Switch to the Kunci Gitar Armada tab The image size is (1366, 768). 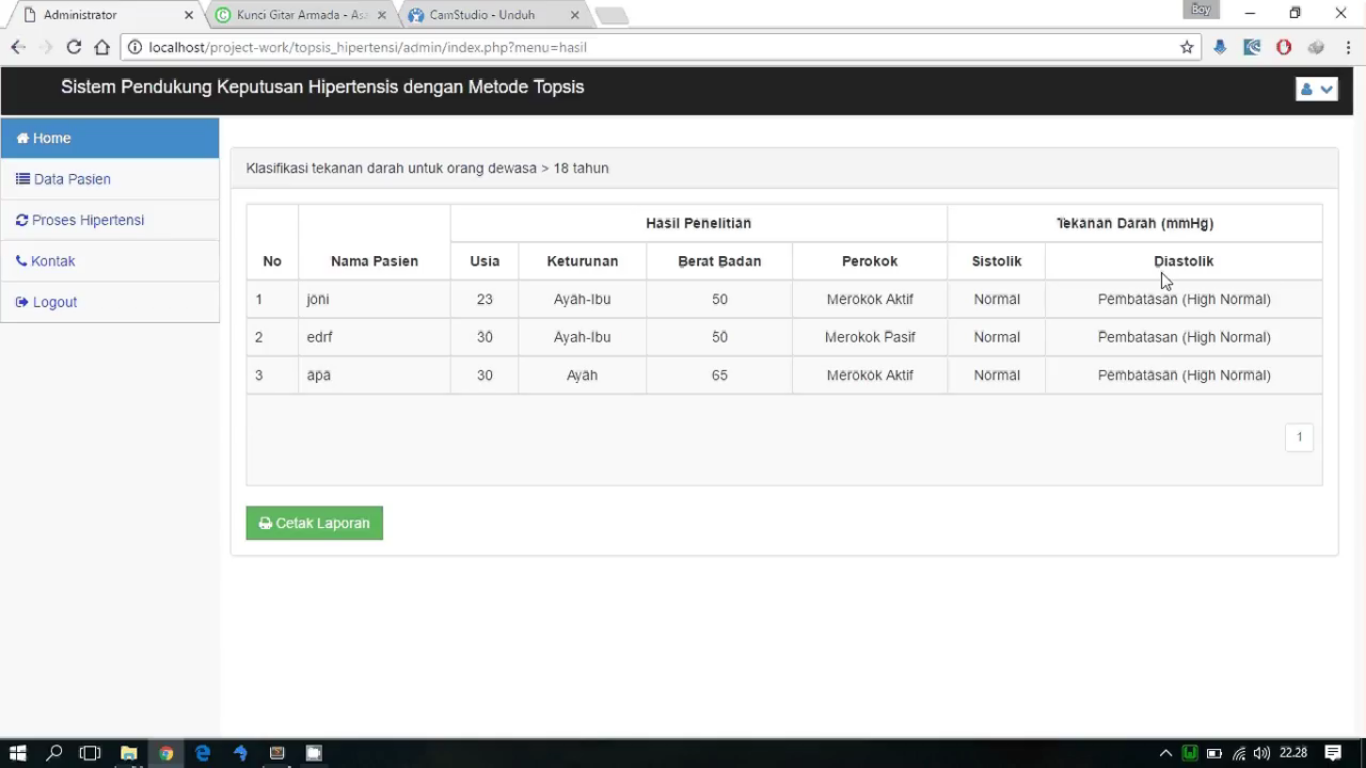click(300, 15)
